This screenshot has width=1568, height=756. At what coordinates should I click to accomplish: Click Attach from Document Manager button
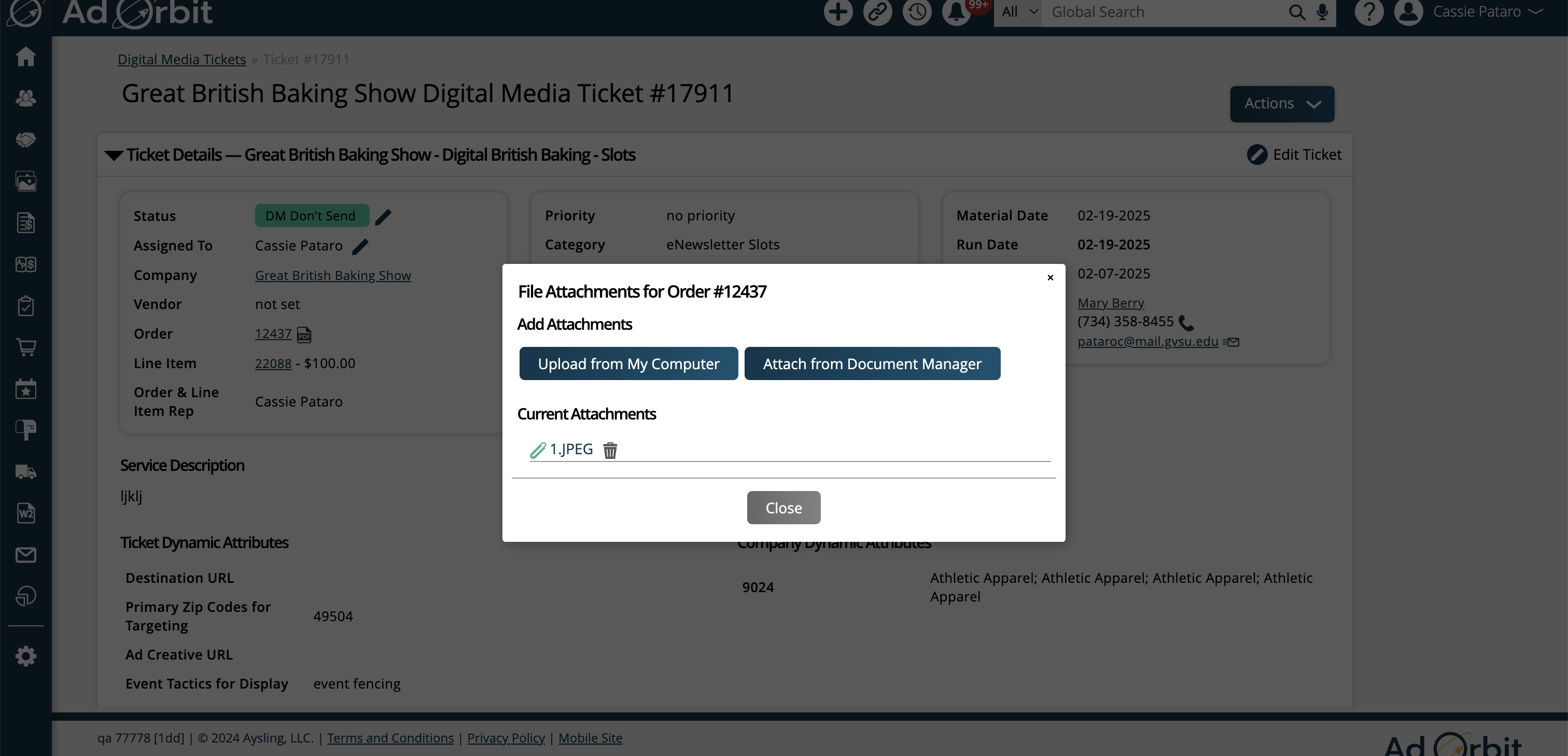click(872, 363)
